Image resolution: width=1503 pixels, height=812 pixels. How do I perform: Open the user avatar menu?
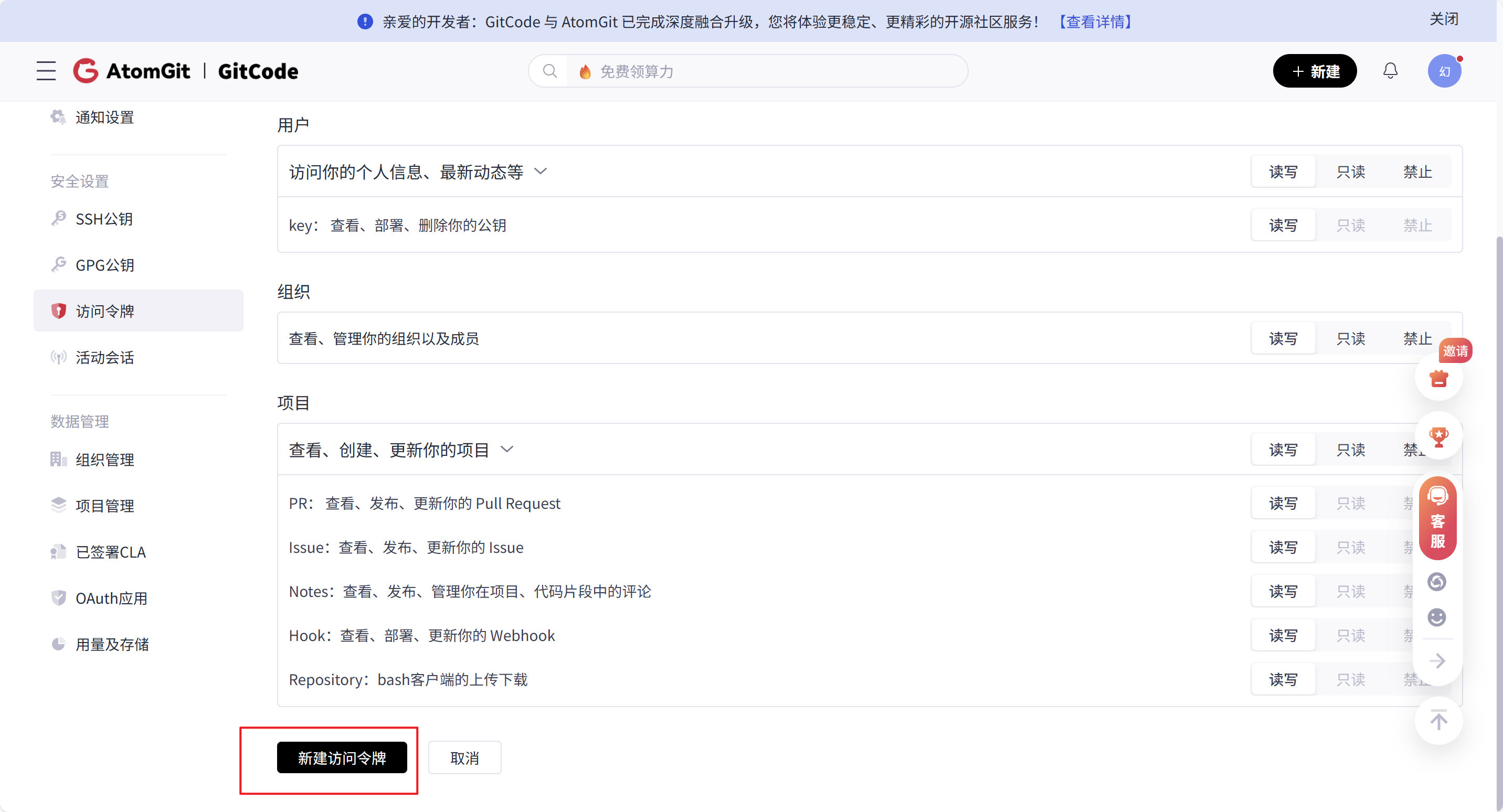(1444, 71)
